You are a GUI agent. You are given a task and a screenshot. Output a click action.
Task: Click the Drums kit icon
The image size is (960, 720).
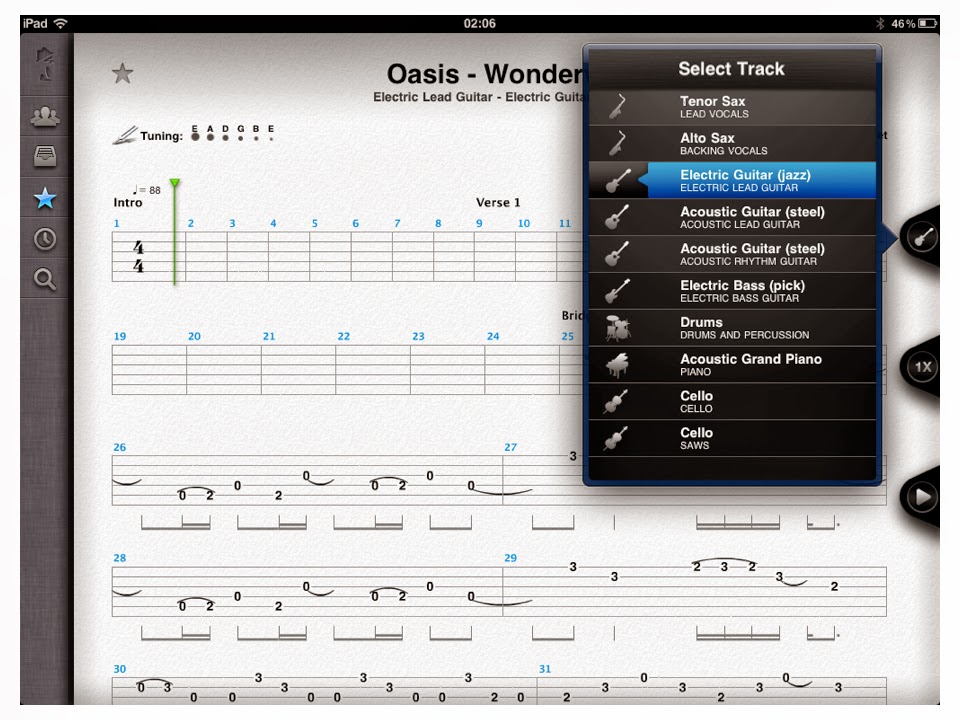pos(617,328)
